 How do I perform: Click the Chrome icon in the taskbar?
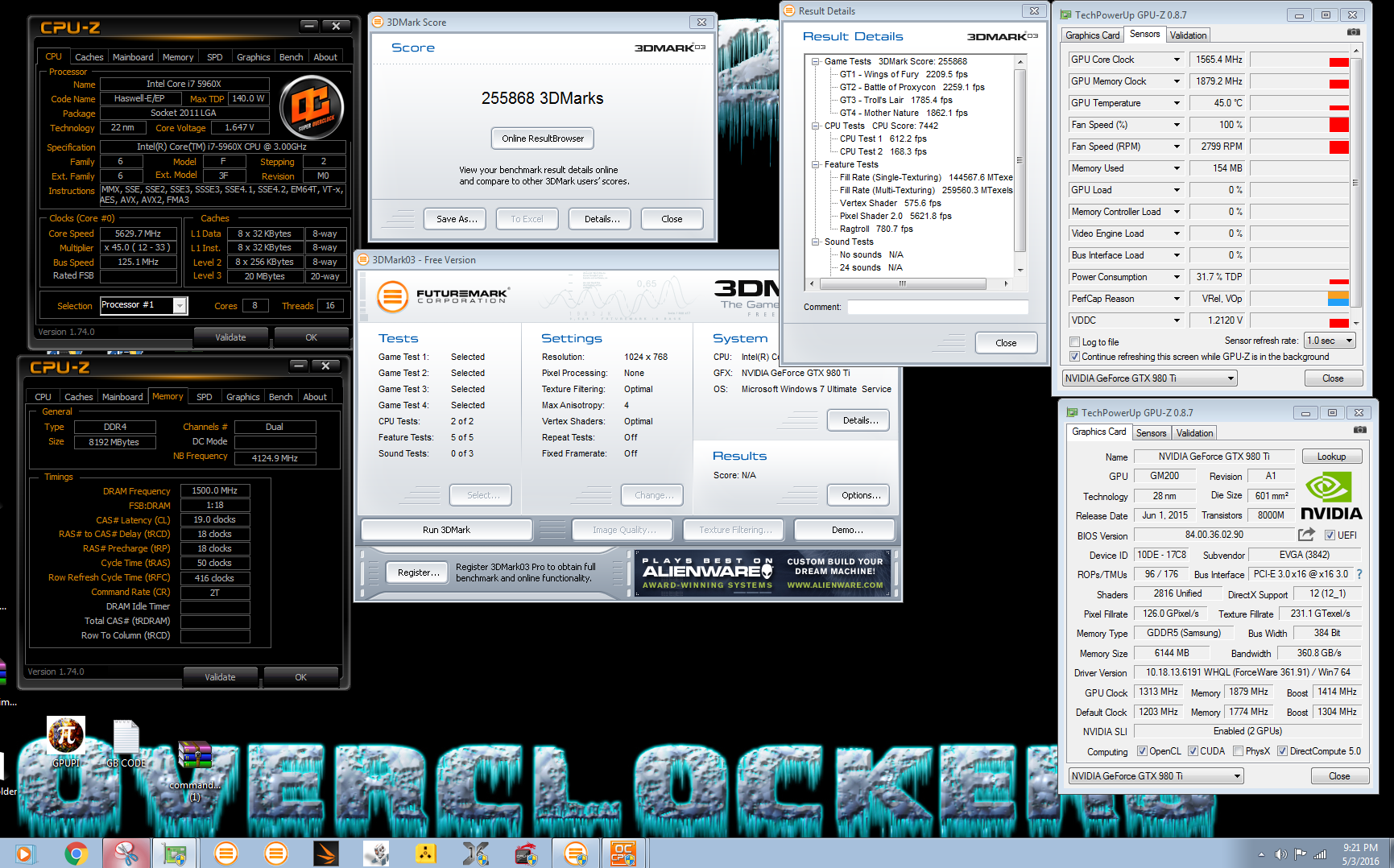click(x=77, y=854)
